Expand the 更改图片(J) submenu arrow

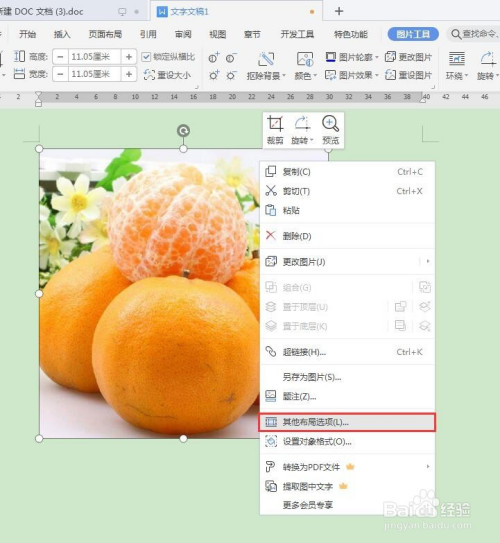coord(428,261)
